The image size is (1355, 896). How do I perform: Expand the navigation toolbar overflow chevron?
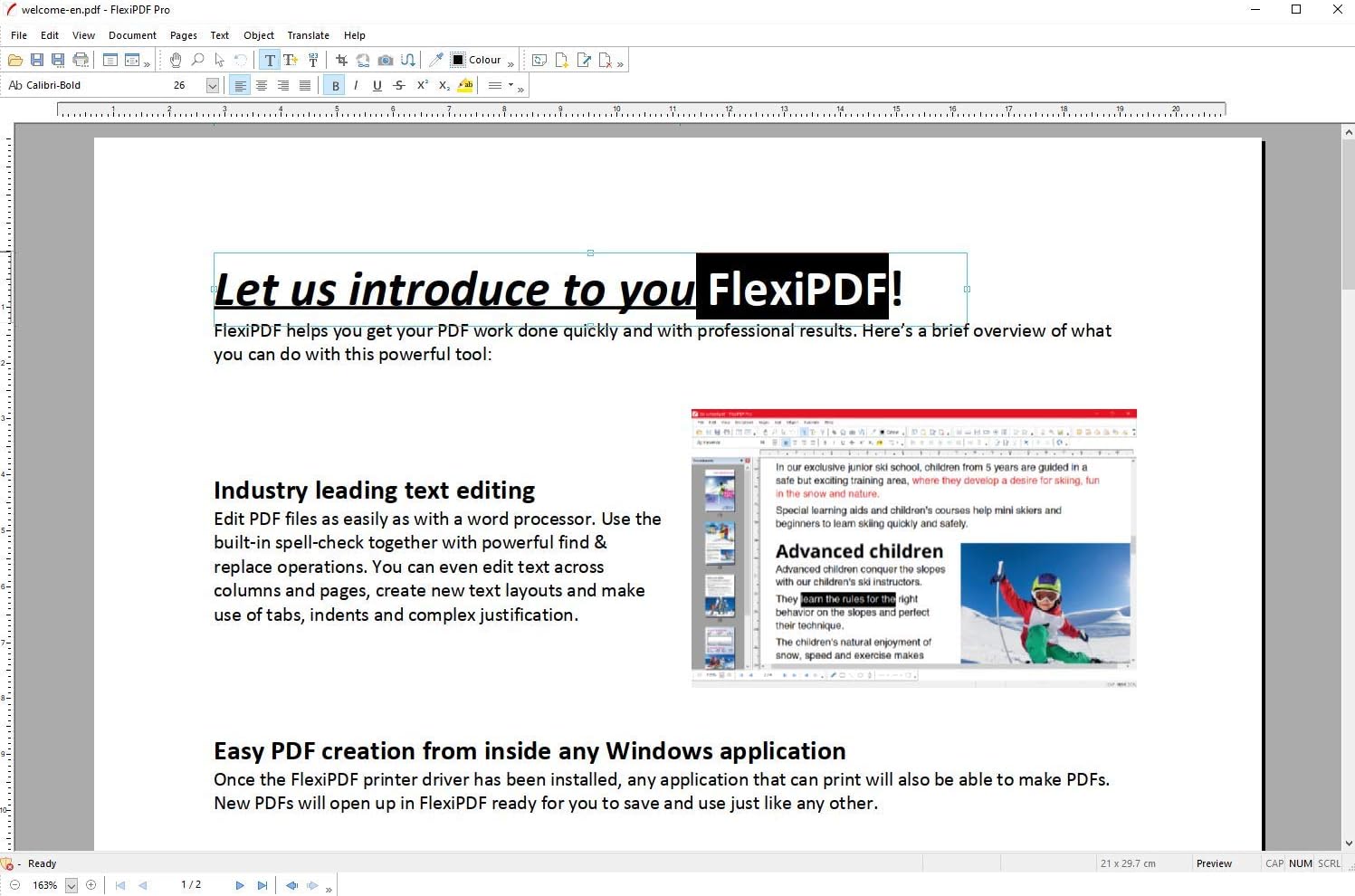pos(329,889)
